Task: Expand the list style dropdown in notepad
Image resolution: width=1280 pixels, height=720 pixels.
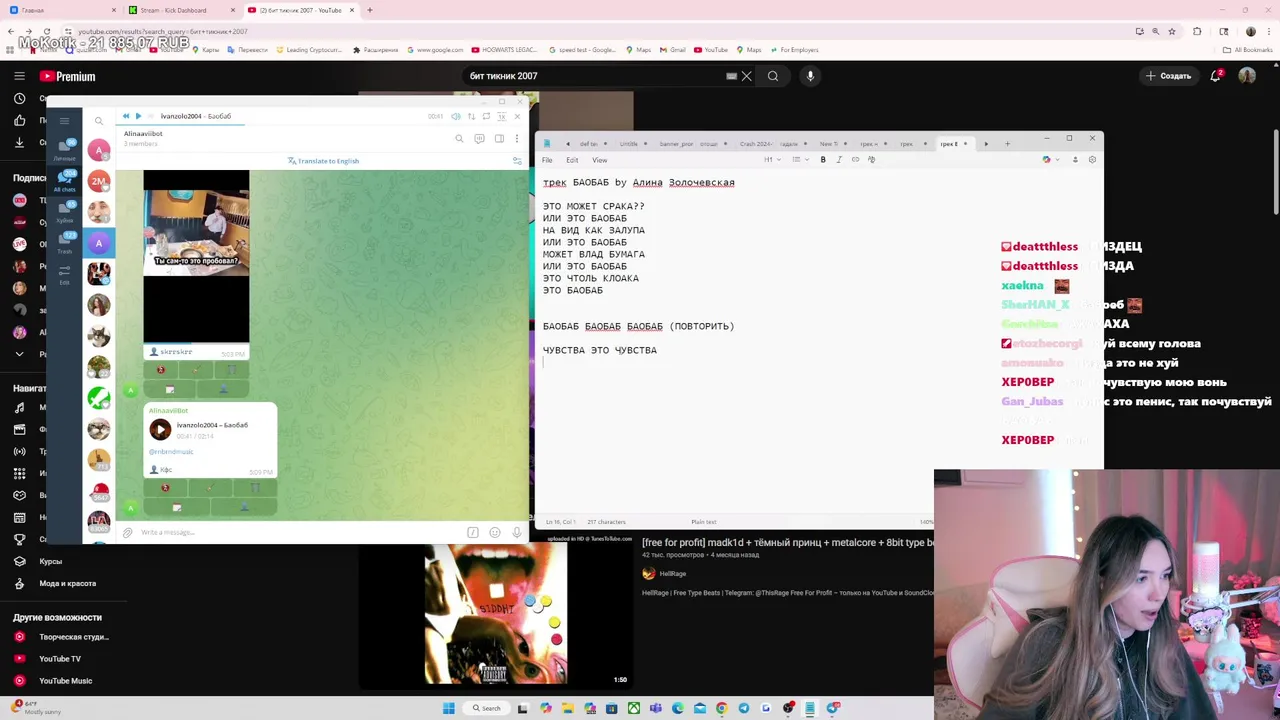Action: tap(800, 160)
